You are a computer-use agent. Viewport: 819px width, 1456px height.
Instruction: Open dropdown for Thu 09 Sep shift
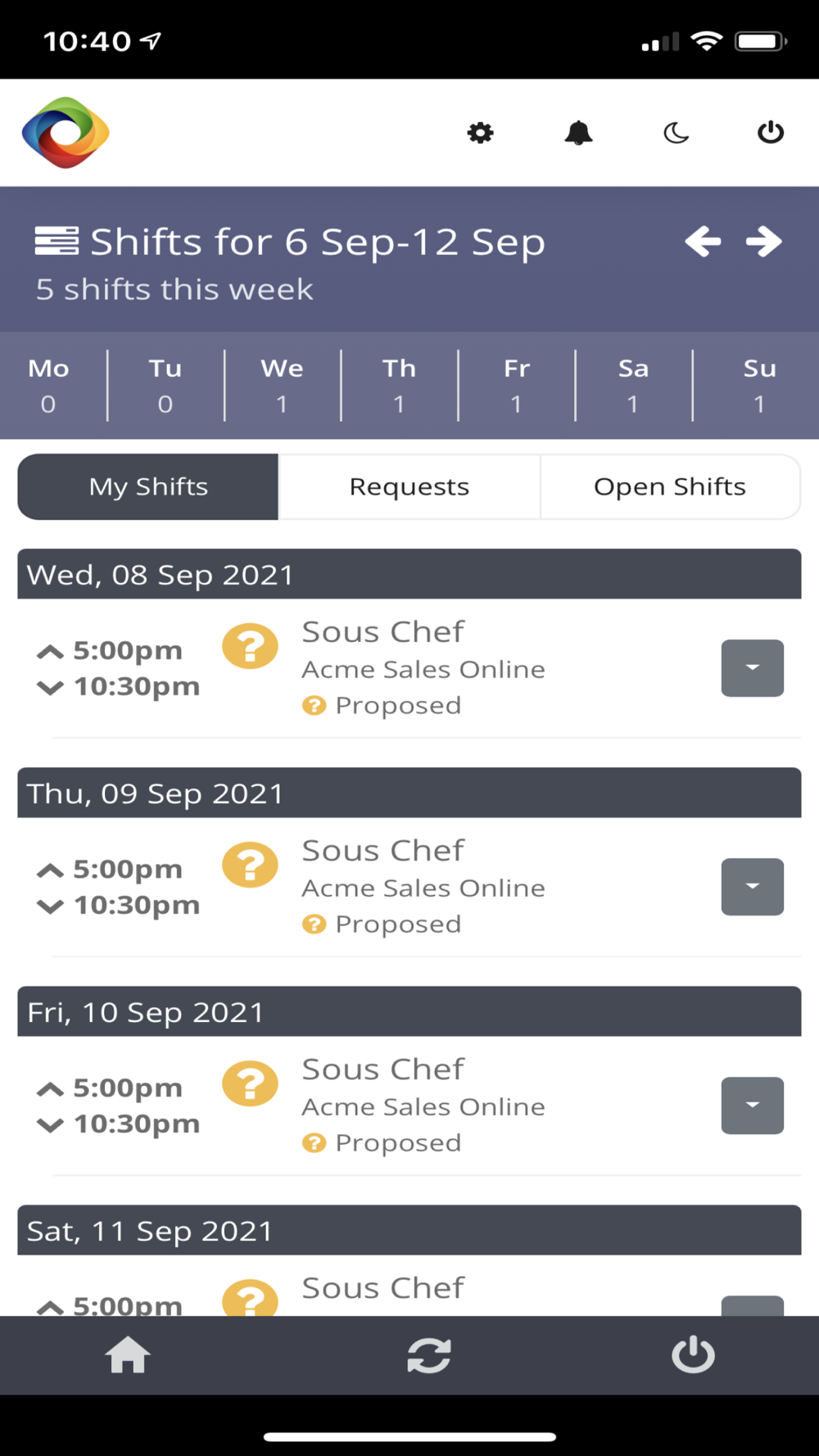(752, 887)
